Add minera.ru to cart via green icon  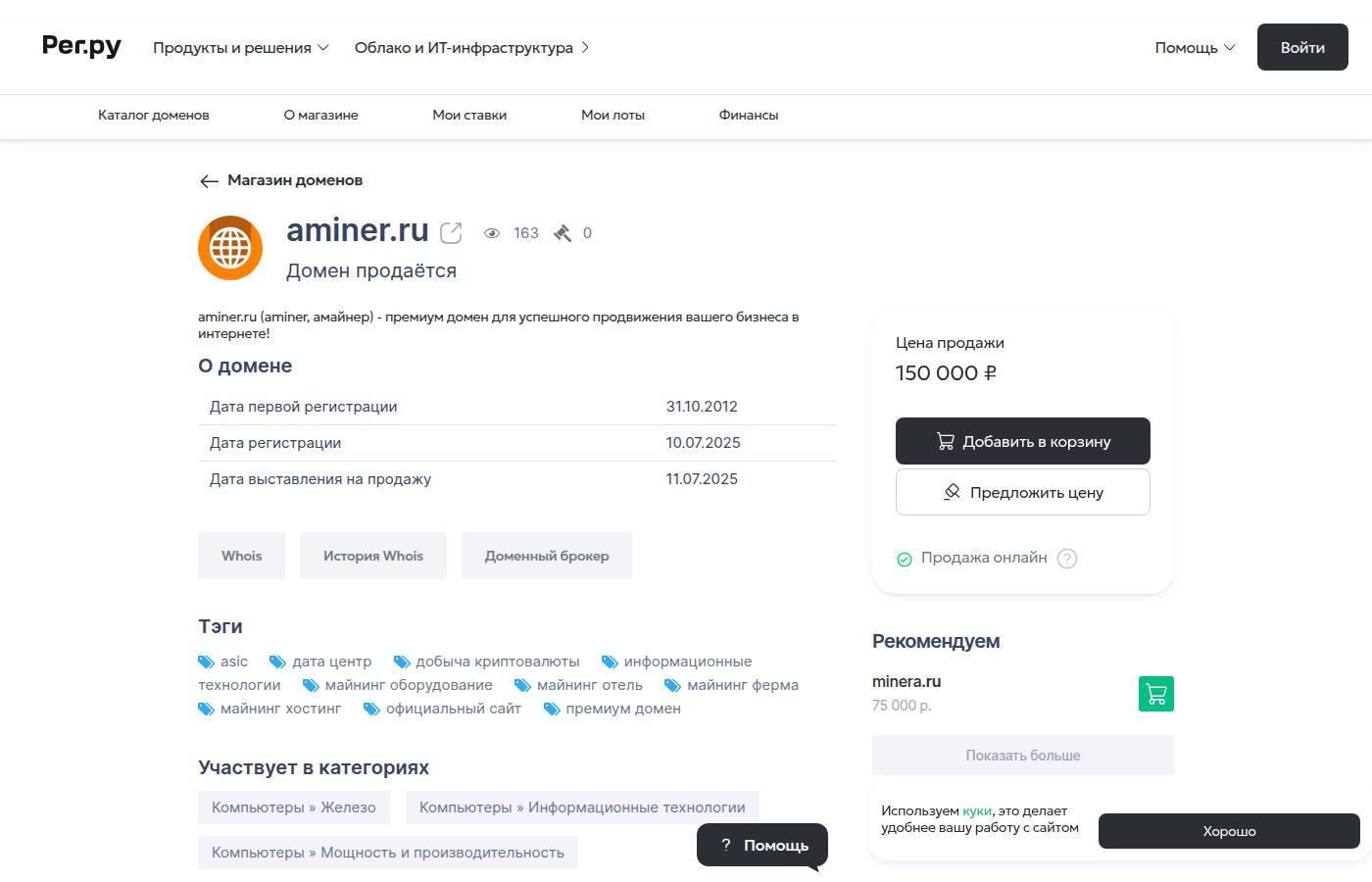1156,694
